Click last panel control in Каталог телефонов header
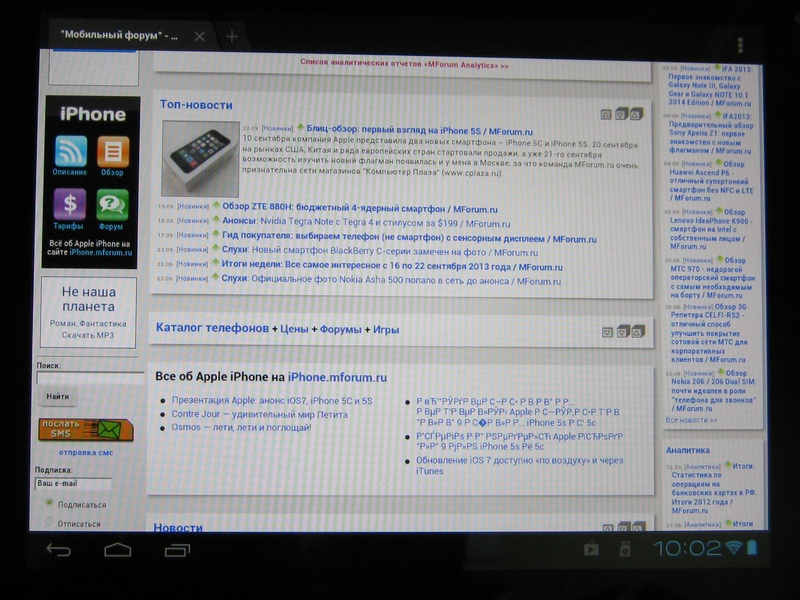The width and height of the screenshot is (800, 600). 638,332
